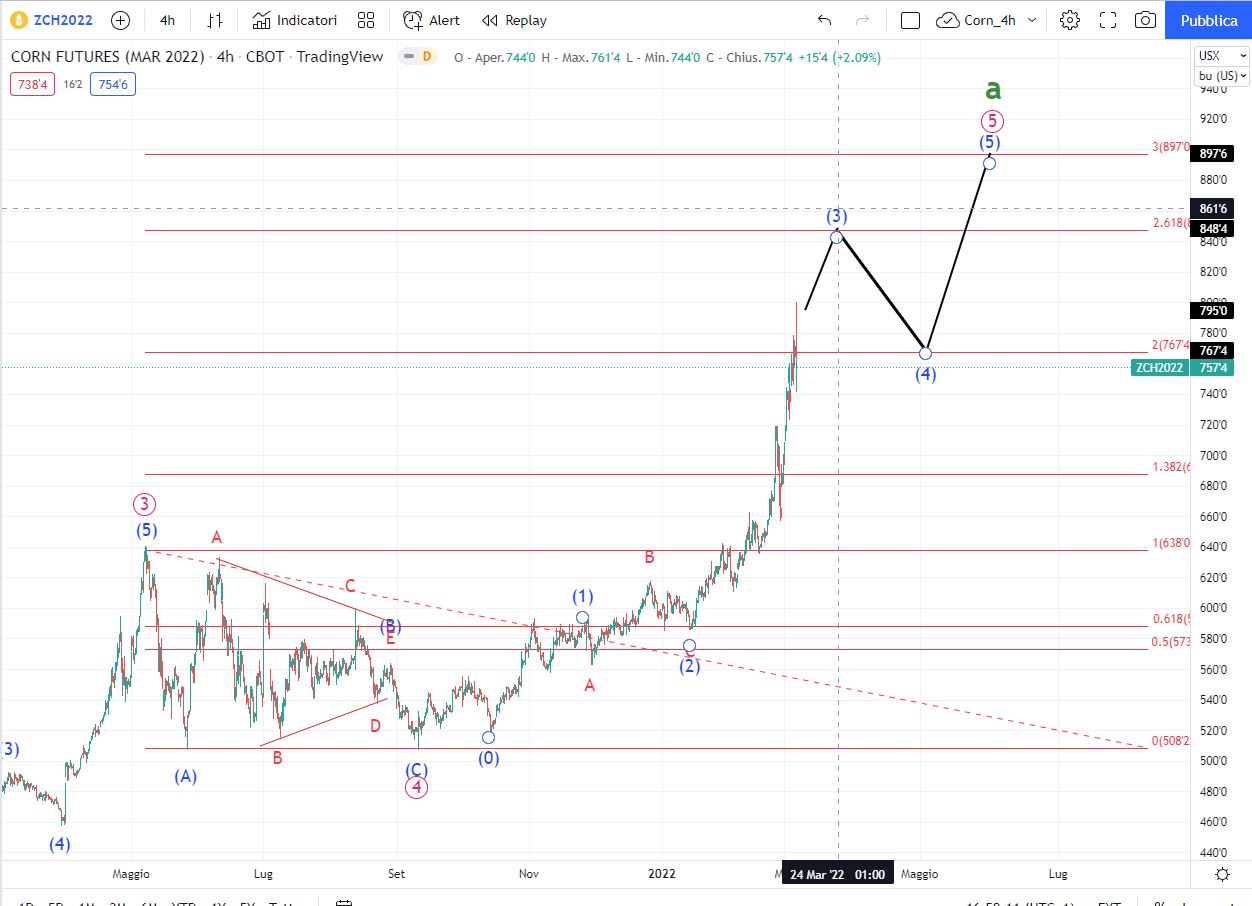Screen dimensions: 1252x906
Task: Open the layout setup square icon
Action: pyautogui.click(x=910, y=20)
